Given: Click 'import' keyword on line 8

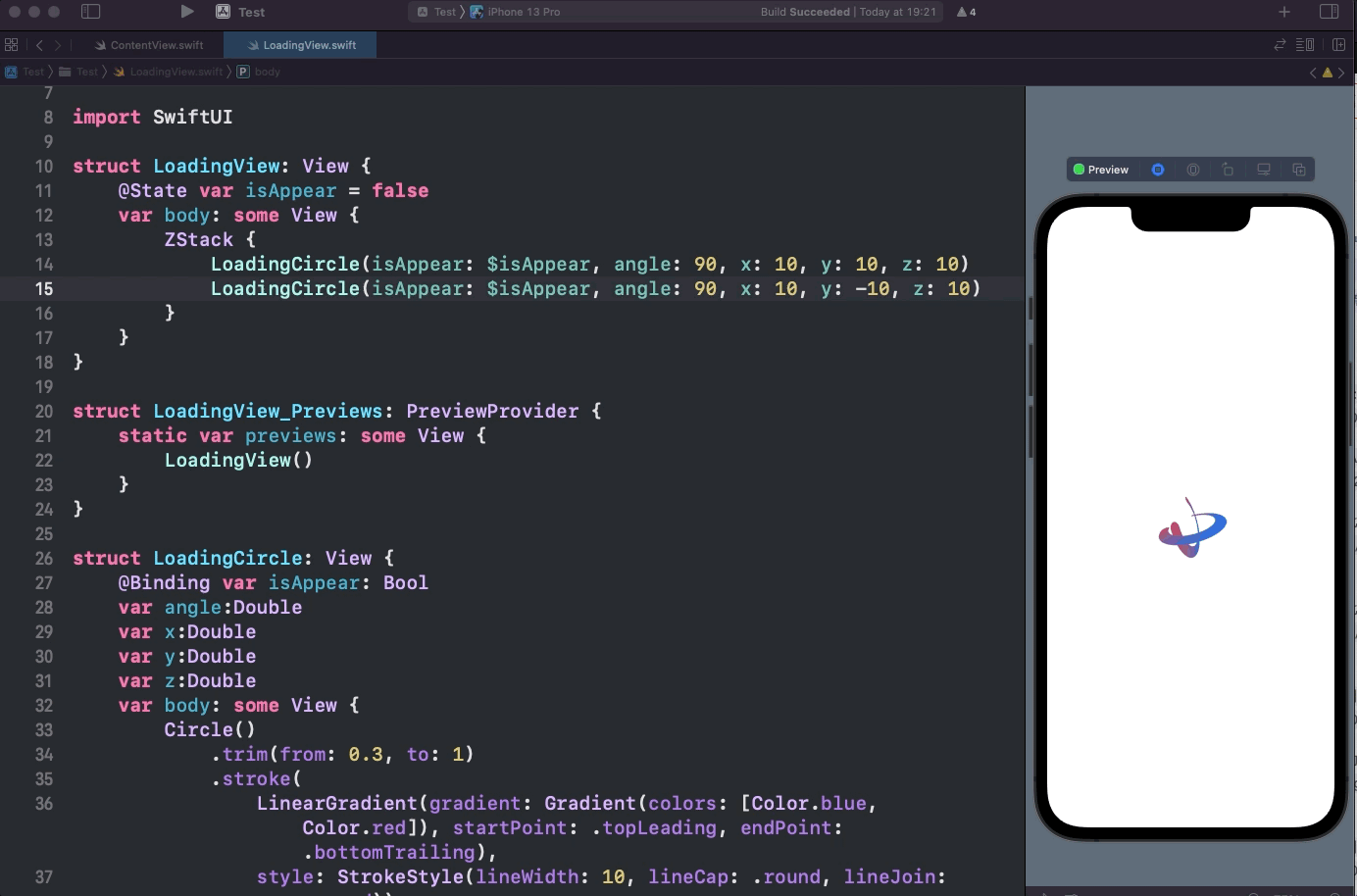Looking at the screenshot, I should (106, 117).
